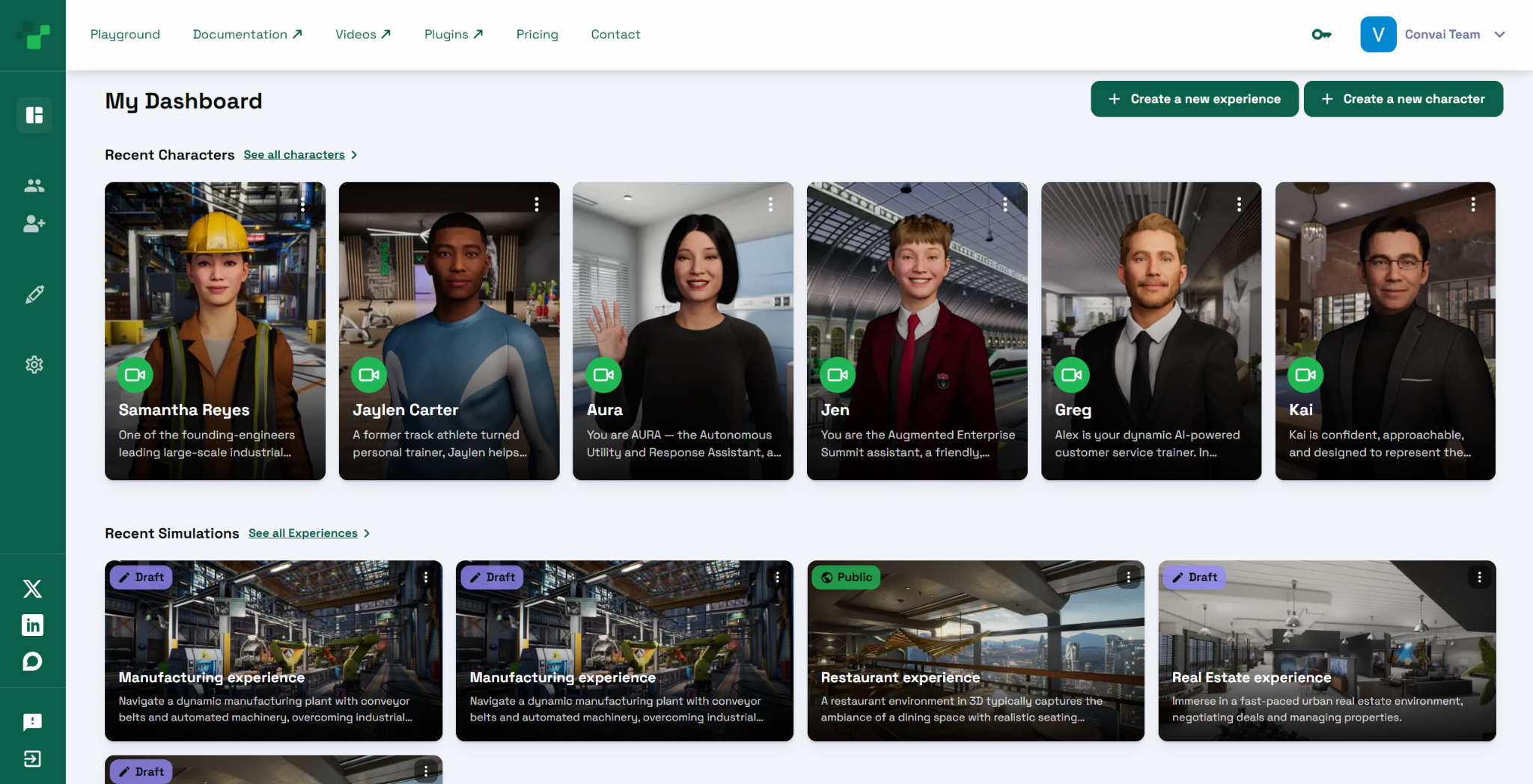Click the Kai character description text

tap(1380, 444)
